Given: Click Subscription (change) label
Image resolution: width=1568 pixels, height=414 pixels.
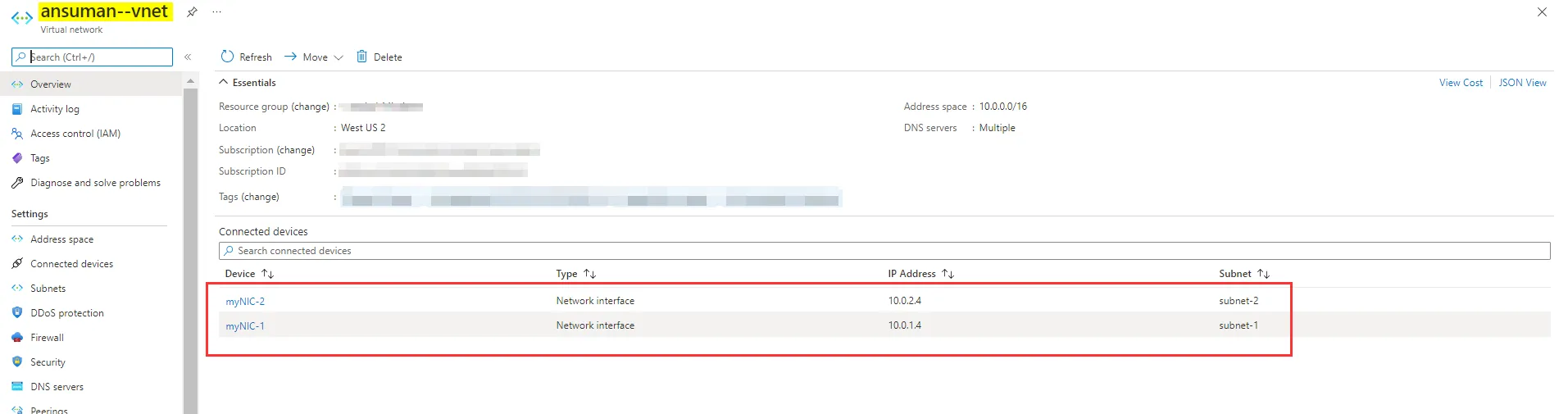Looking at the screenshot, I should 266,150.
